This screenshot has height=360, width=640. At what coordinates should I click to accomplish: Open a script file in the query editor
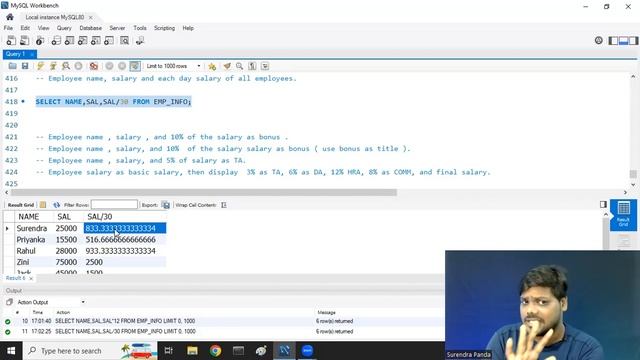(12, 66)
